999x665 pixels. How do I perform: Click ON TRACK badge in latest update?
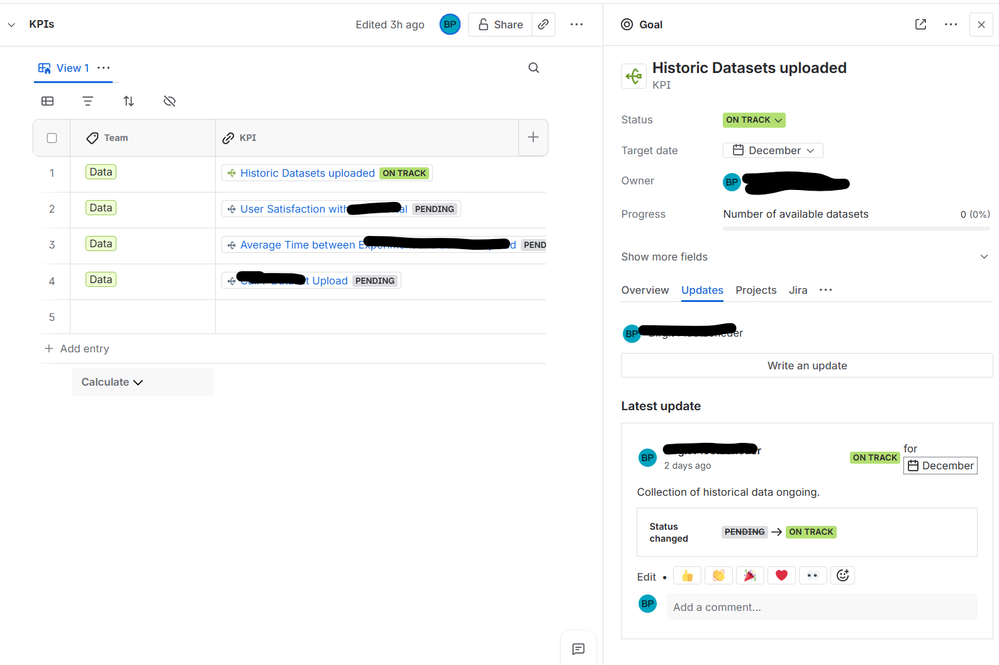pos(875,458)
